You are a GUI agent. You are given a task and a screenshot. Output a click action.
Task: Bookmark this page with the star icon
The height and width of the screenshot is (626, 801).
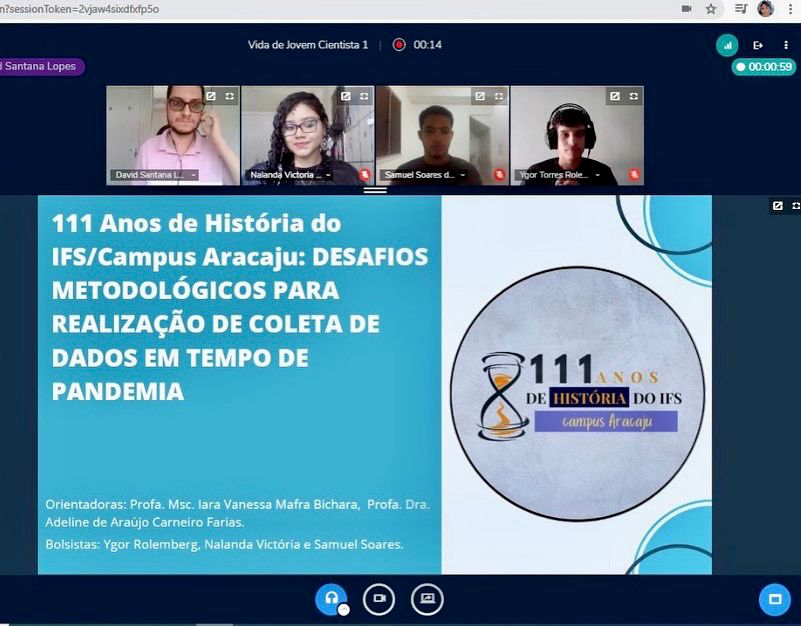point(711,8)
